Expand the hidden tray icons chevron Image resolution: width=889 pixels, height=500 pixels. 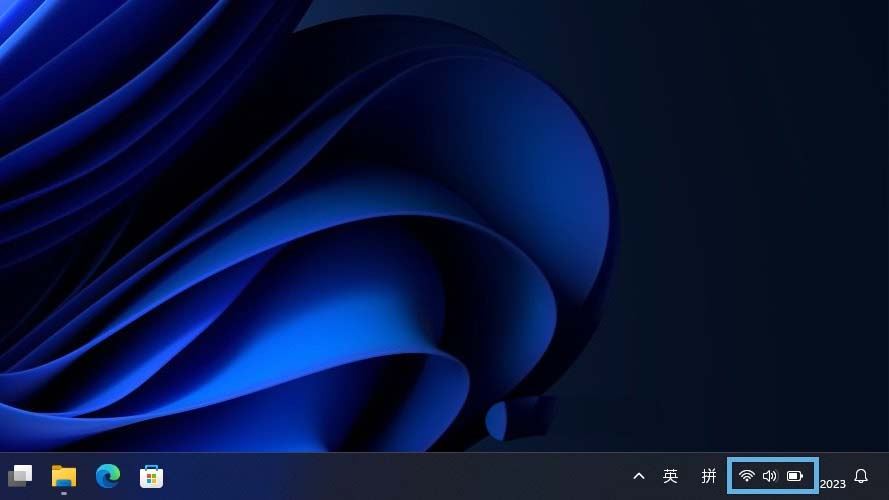click(x=639, y=476)
